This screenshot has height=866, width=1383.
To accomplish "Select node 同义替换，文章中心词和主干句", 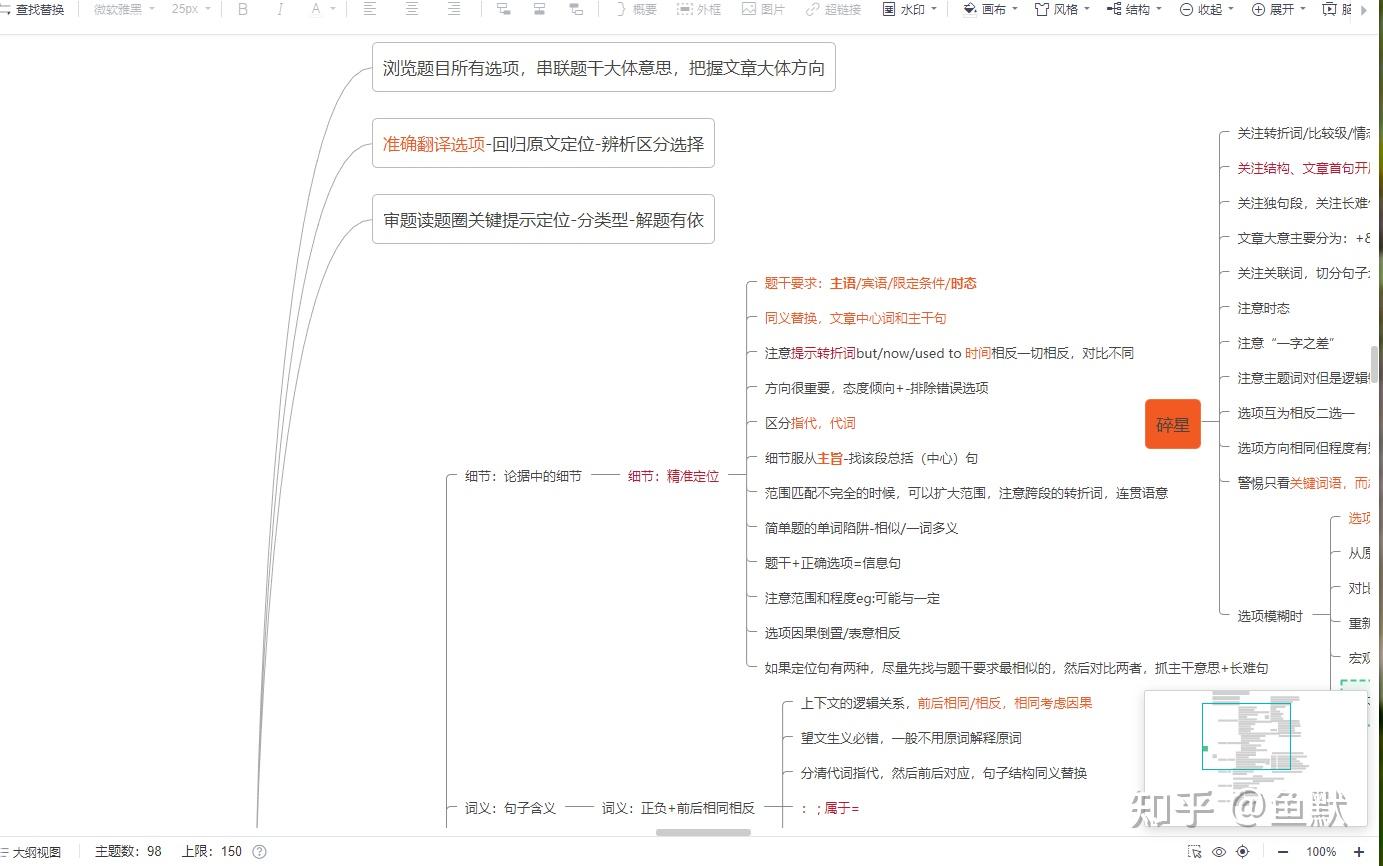I will point(855,318).
